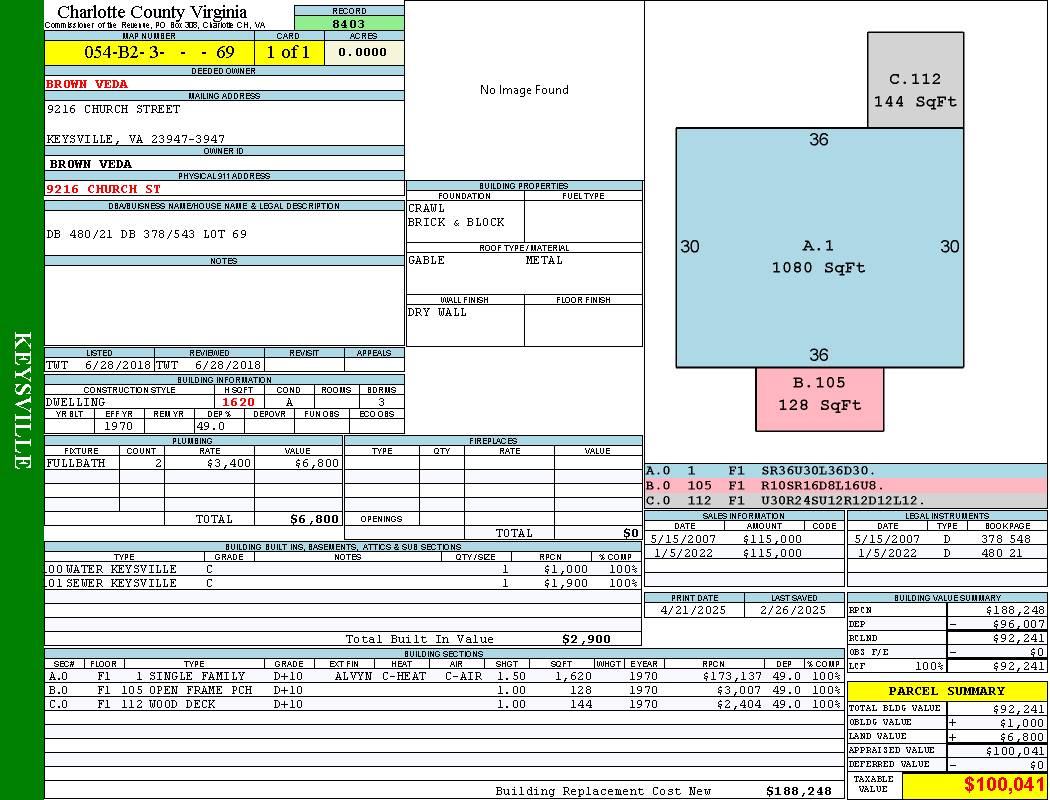The image size is (1050, 800).
Task: Click the gray C.112 144 SqFt deck section
Action: (x=915, y=80)
